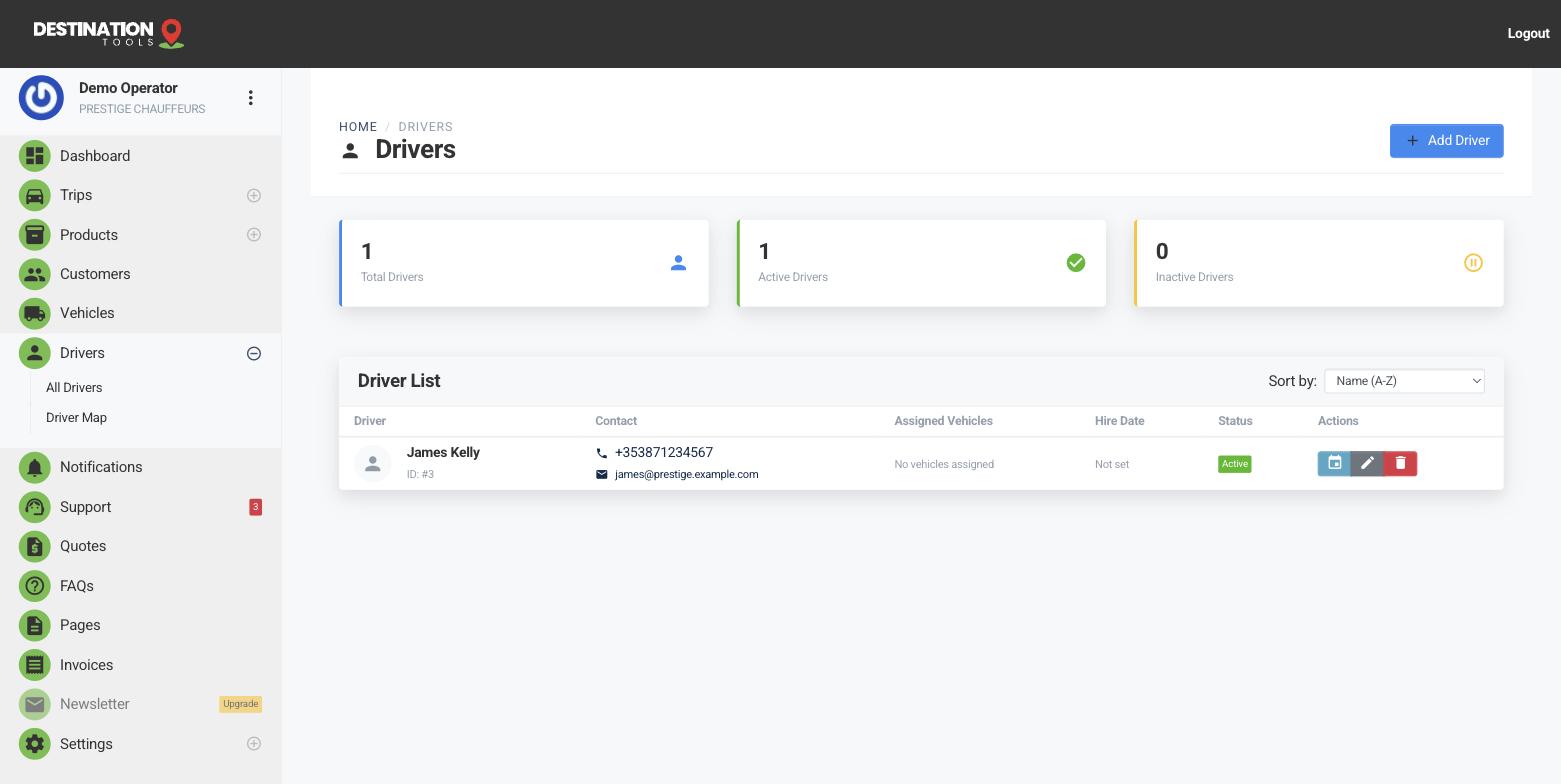Open the Dashboard menu item
The image size is (1561, 784).
140,156
